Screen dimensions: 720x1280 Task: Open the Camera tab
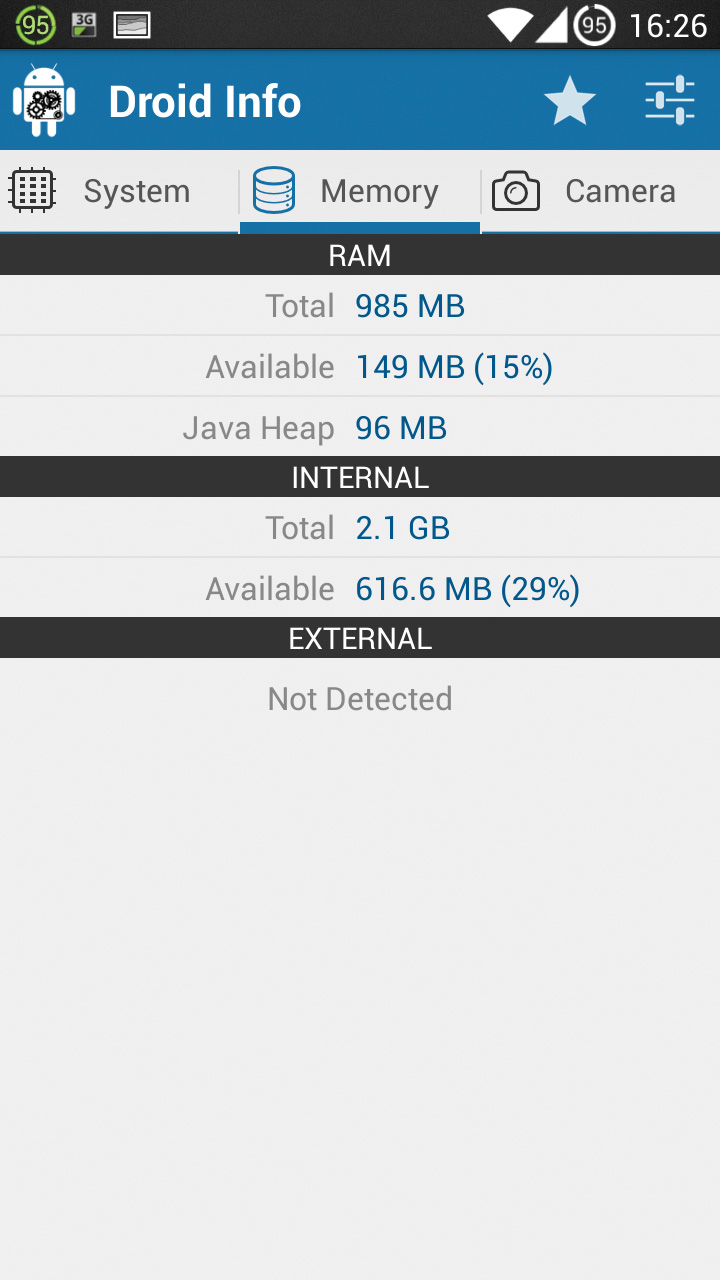(x=620, y=191)
